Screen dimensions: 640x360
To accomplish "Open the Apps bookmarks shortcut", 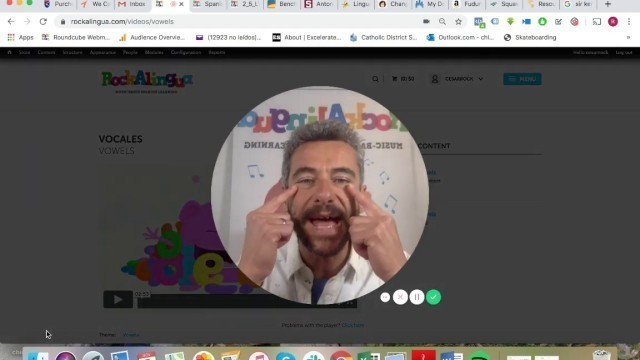I will (20, 38).
